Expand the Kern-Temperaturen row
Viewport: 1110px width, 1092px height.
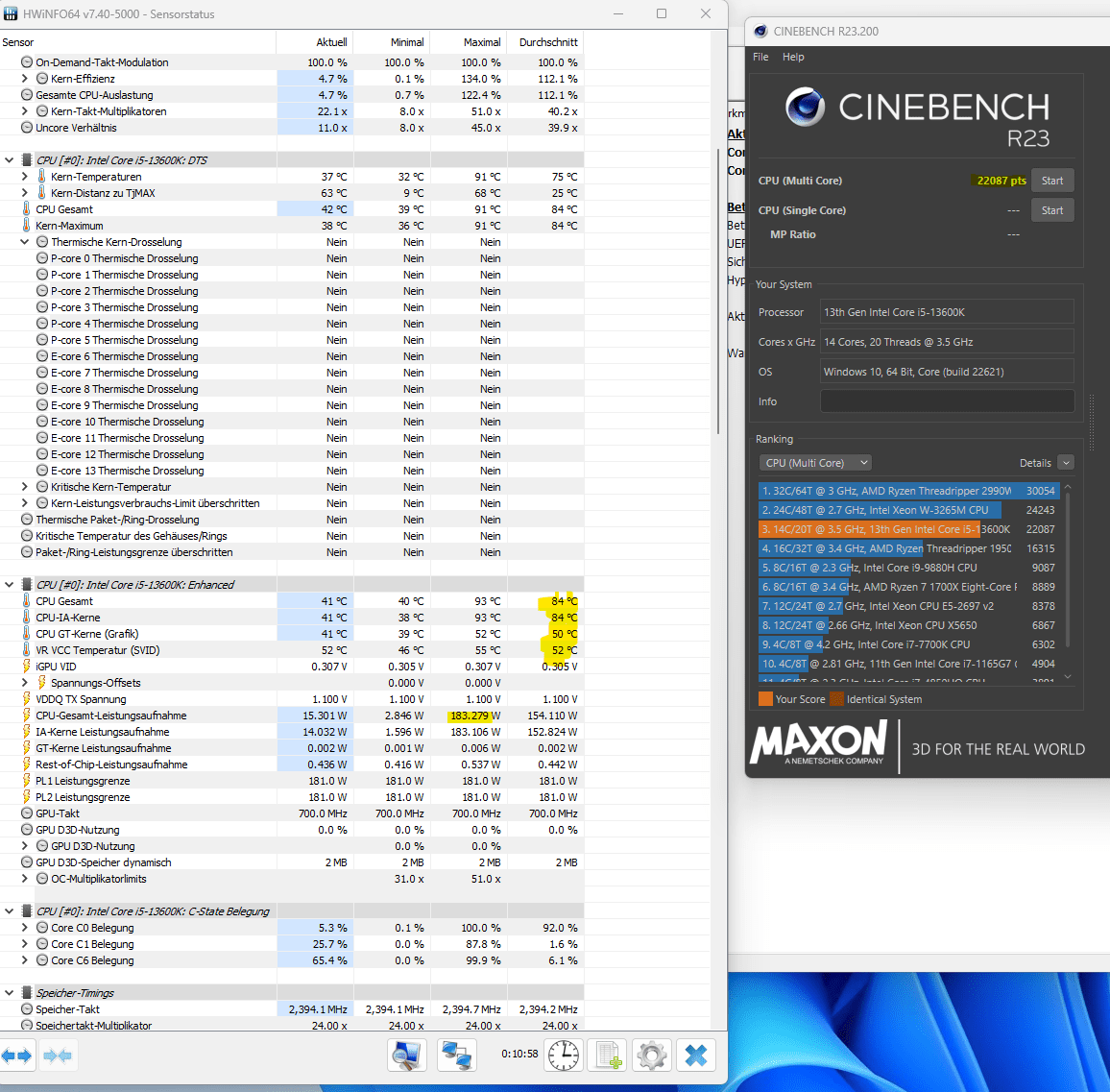[25, 177]
